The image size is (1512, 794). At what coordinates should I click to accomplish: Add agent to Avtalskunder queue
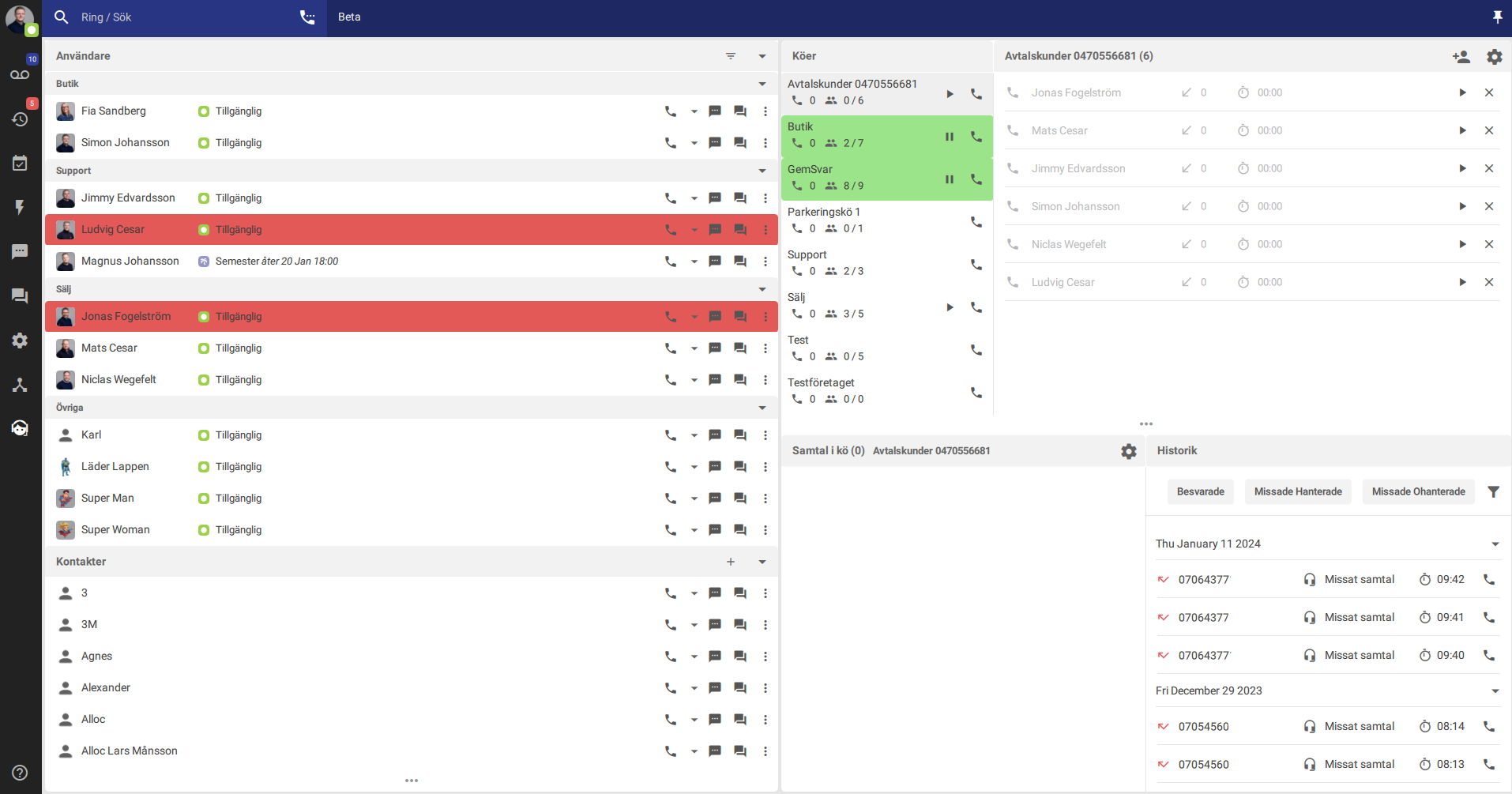pyautogui.click(x=1461, y=57)
